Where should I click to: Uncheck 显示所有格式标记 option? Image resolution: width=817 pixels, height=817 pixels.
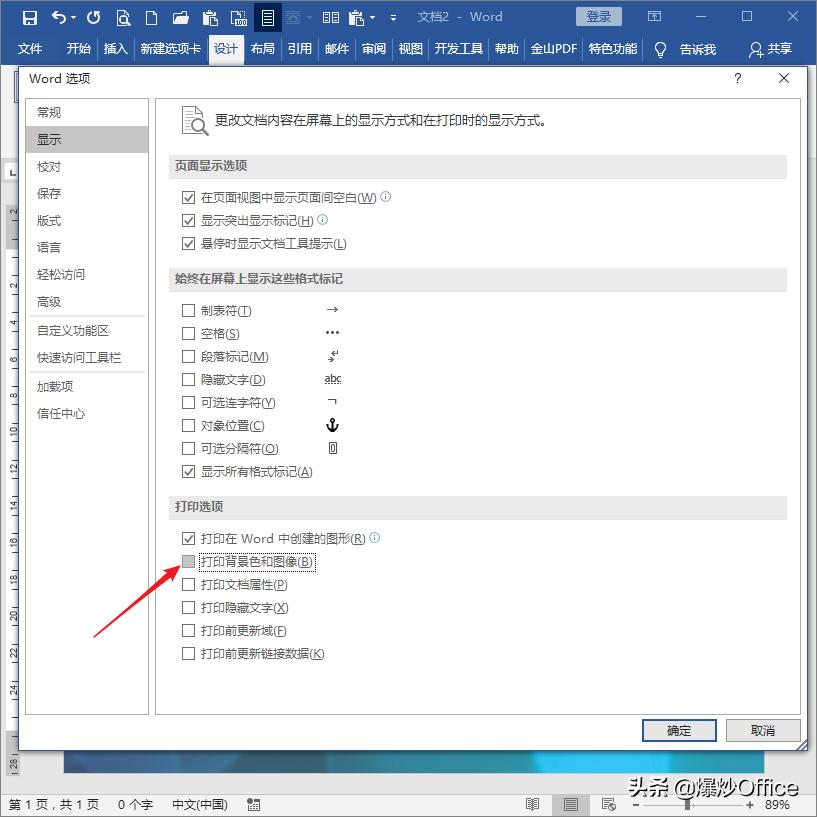point(188,471)
